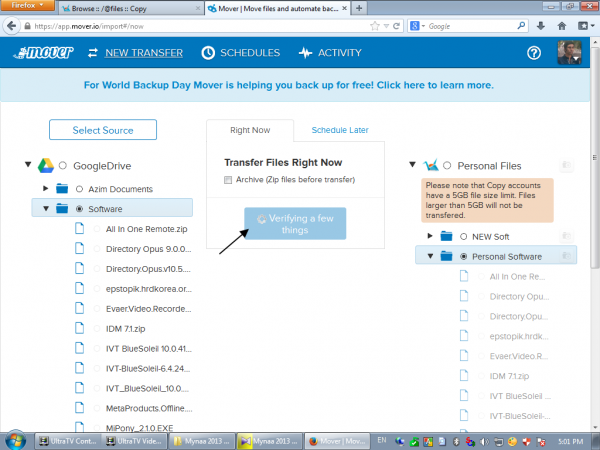Collapse the Personal Software folder
This screenshot has height=450, width=600.
click(x=430, y=256)
